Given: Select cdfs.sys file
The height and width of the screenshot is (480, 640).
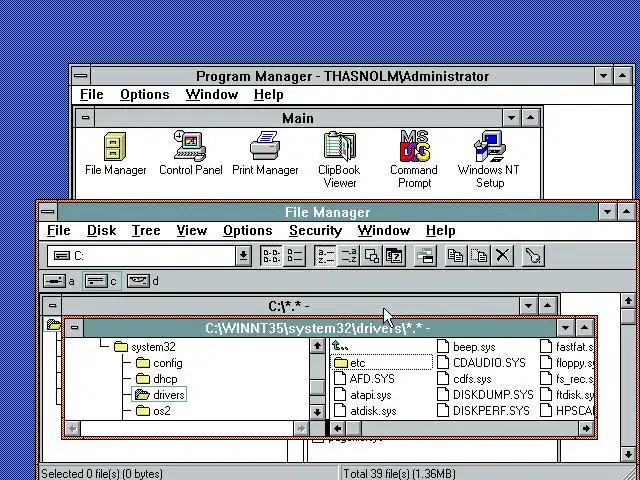Looking at the screenshot, I should click(x=464, y=379).
